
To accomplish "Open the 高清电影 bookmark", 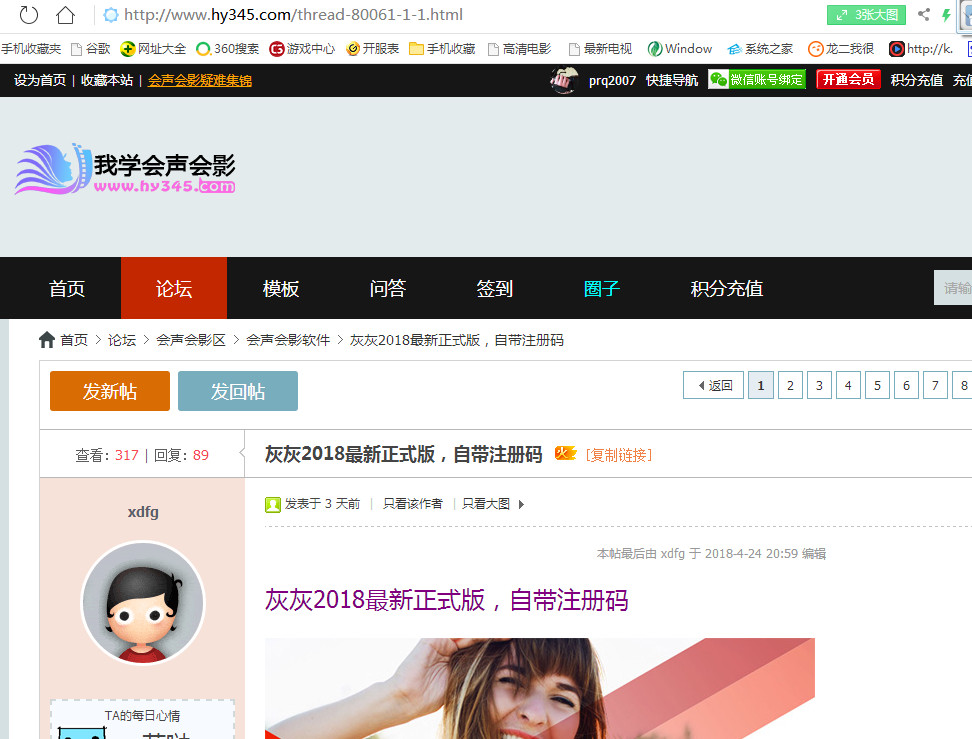I will [519, 49].
